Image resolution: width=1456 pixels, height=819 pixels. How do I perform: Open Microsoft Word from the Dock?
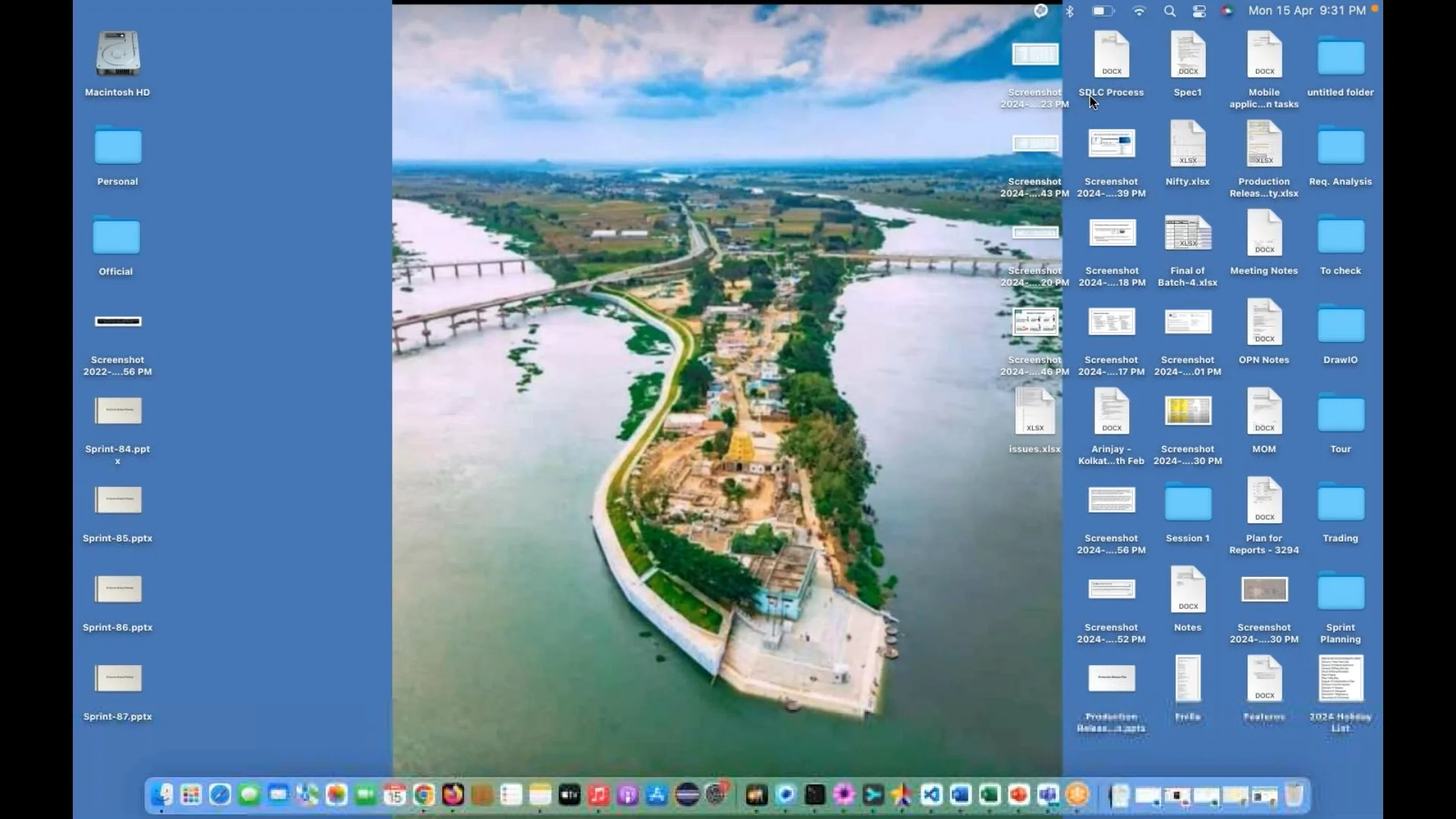pyautogui.click(x=960, y=795)
